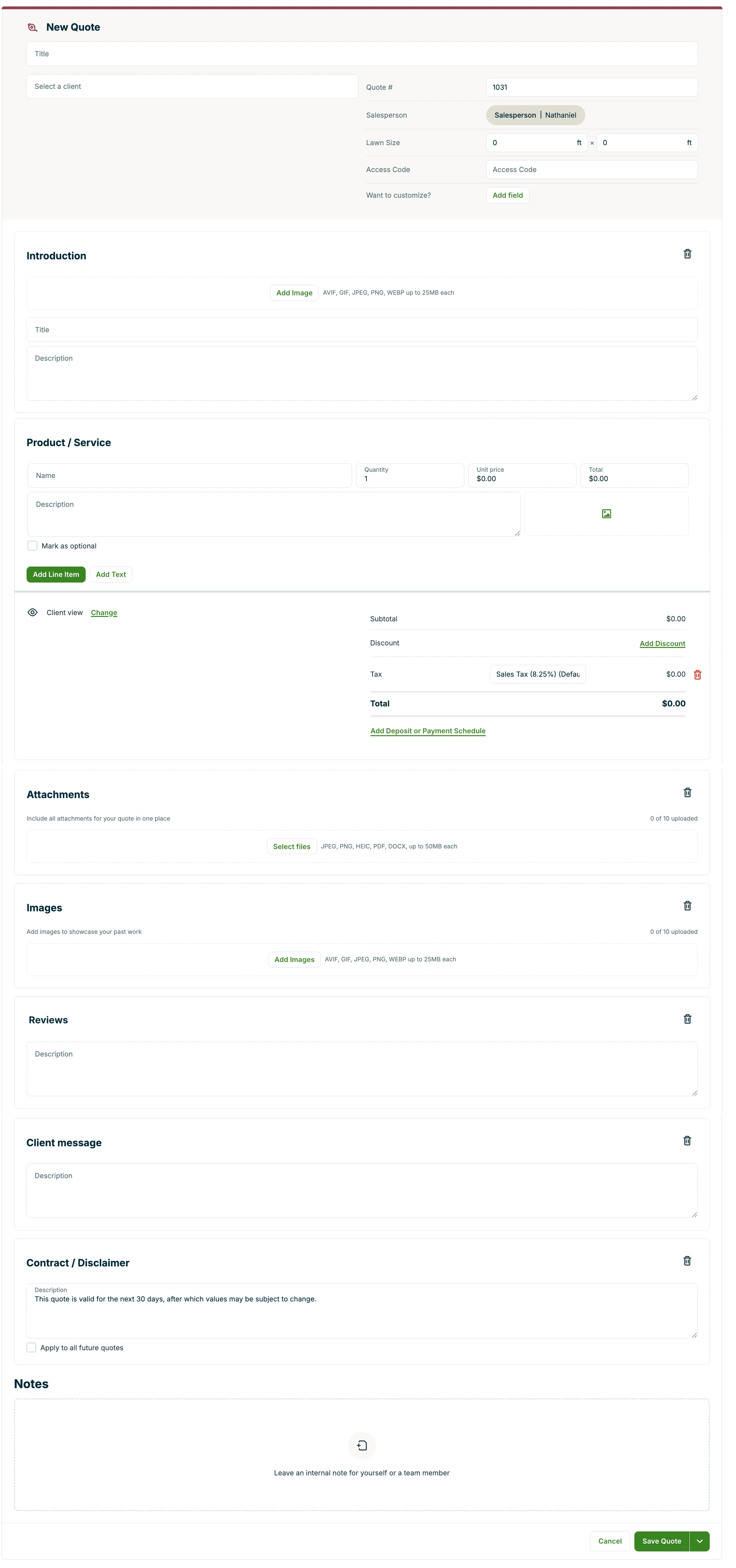This screenshot has height=1568, width=736.
Task: Click Select files in Attachments
Action: point(292,847)
